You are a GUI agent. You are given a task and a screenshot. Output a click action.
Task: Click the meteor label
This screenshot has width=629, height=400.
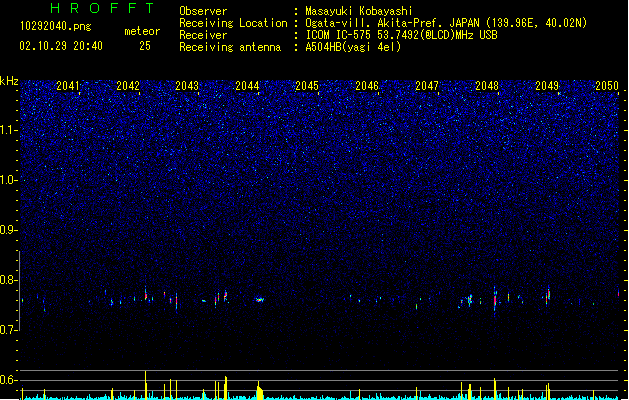(142, 31)
